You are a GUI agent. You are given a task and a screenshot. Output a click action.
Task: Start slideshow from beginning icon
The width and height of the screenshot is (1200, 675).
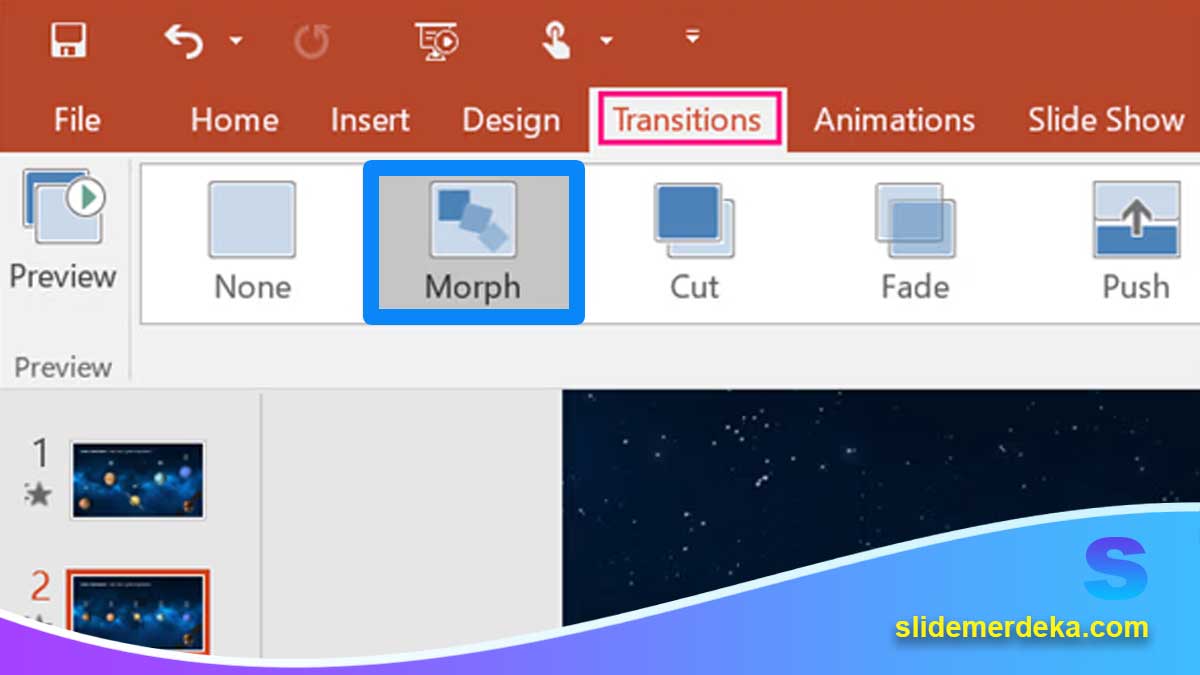point(437,40)
